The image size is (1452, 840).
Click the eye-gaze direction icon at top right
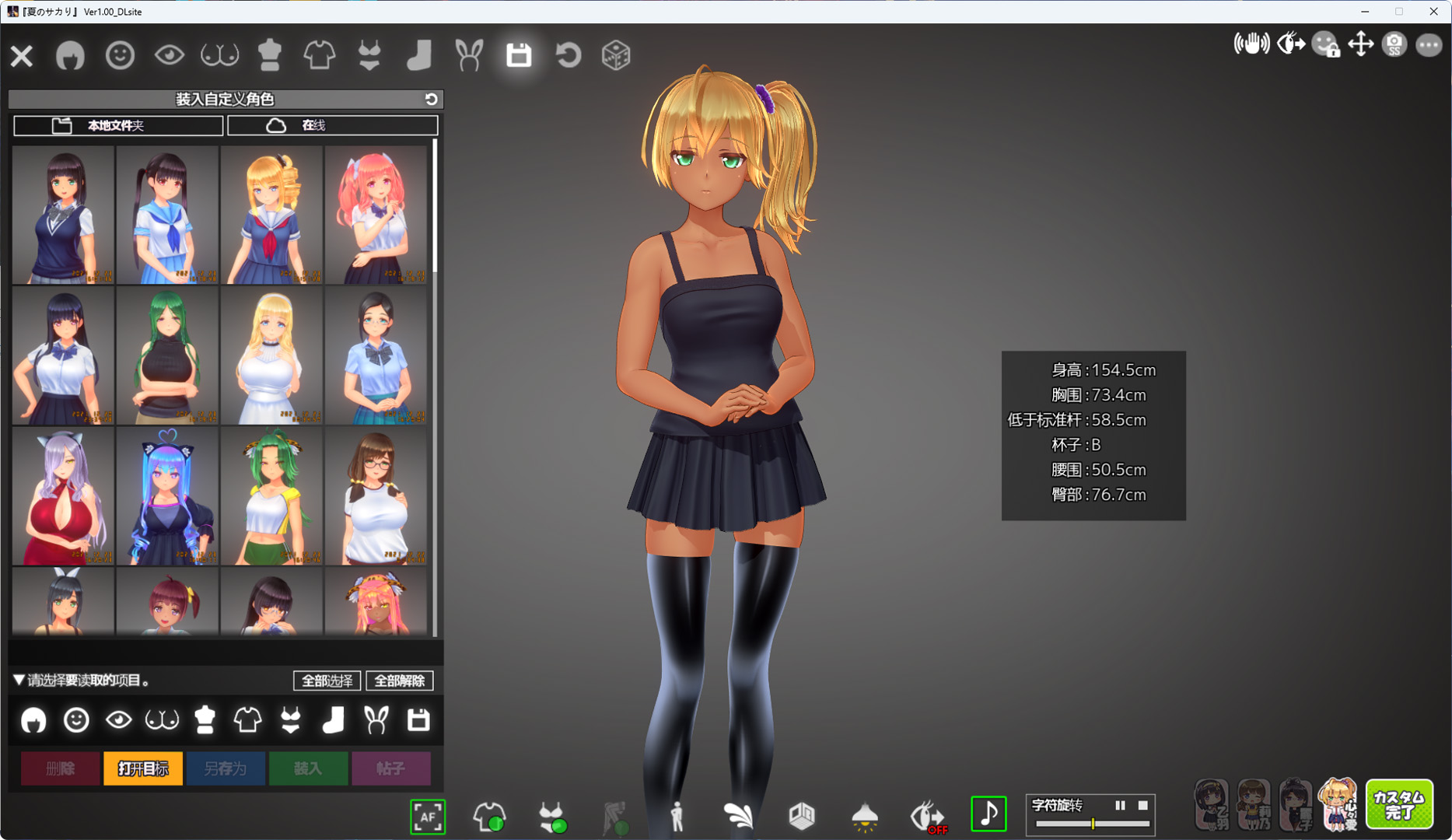[x=1291, y=44]
